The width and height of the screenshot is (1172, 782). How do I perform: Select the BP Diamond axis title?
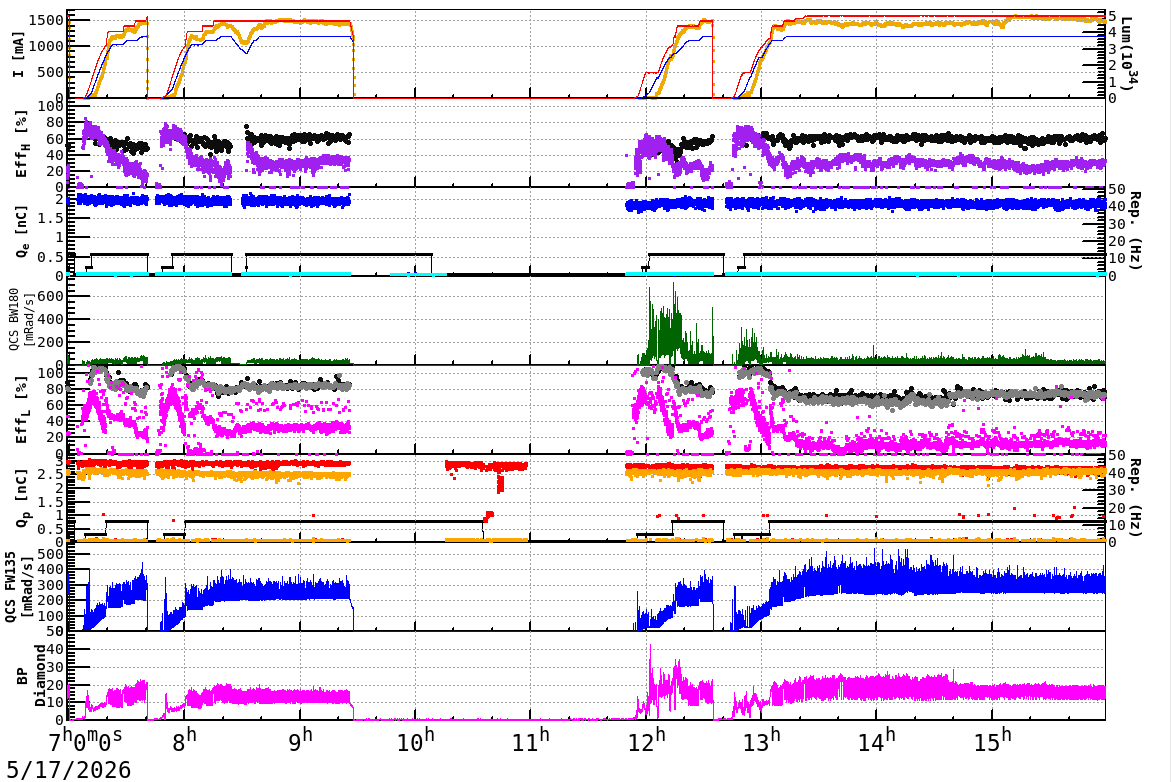click(31, 676)
